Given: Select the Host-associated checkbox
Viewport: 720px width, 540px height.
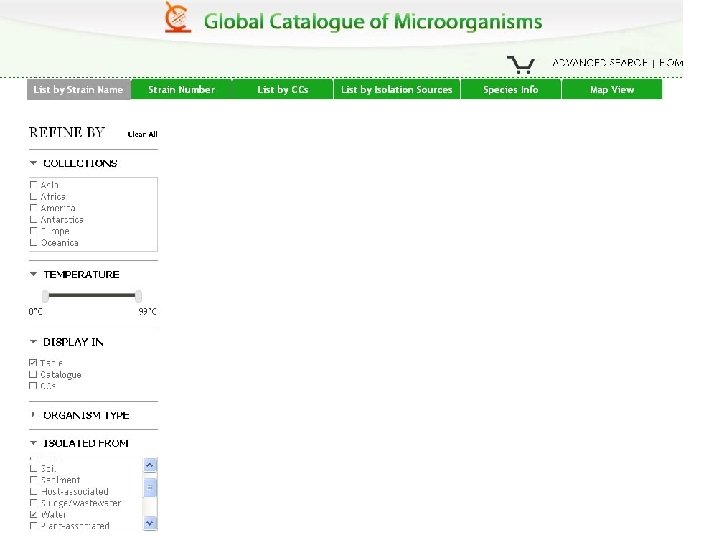Looking at the screenshot, I should (34, 491).
